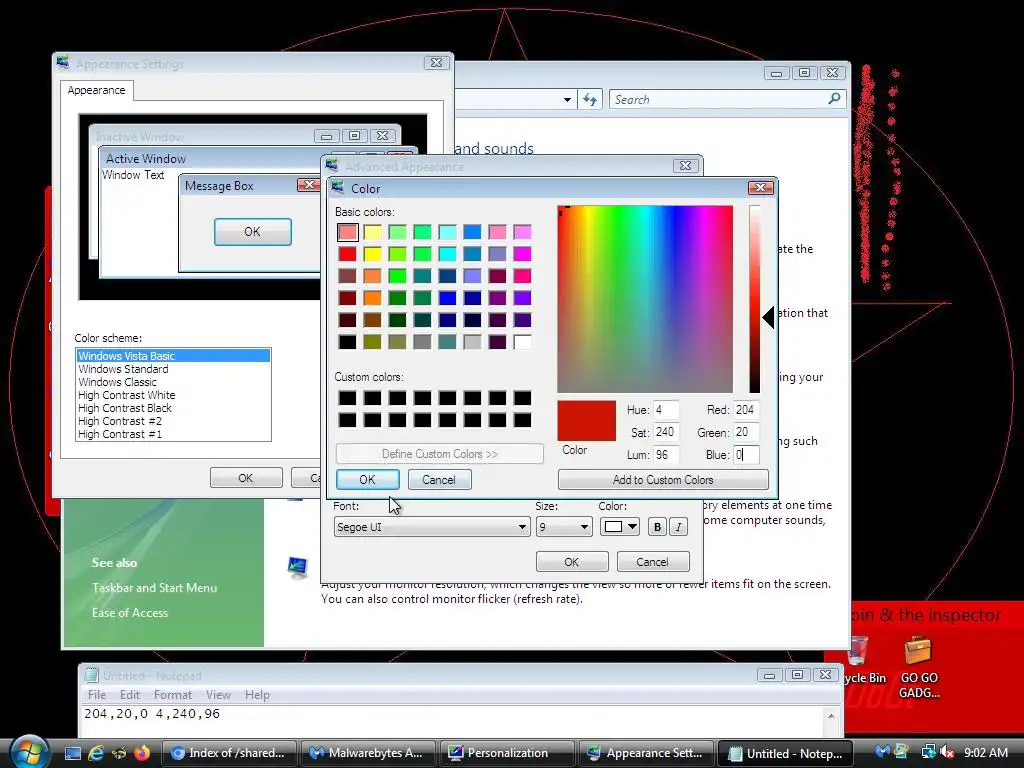Click the network tray icon
The height and width of the screenshot is (768, 1024).
click(x=928, y=753)
